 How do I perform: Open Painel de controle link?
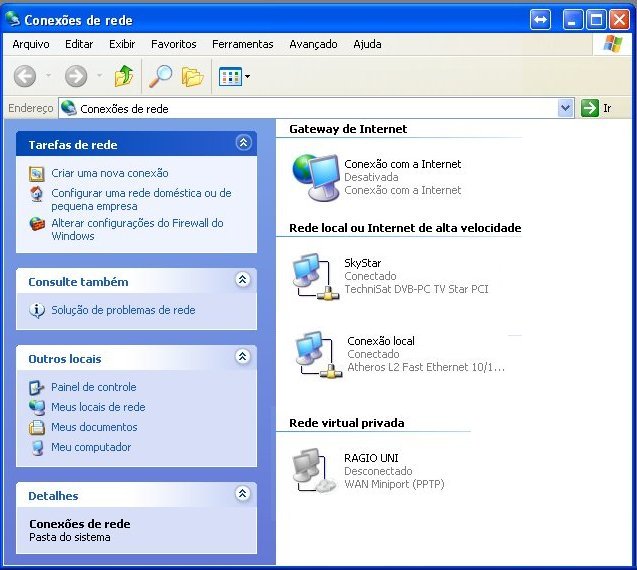93,387
